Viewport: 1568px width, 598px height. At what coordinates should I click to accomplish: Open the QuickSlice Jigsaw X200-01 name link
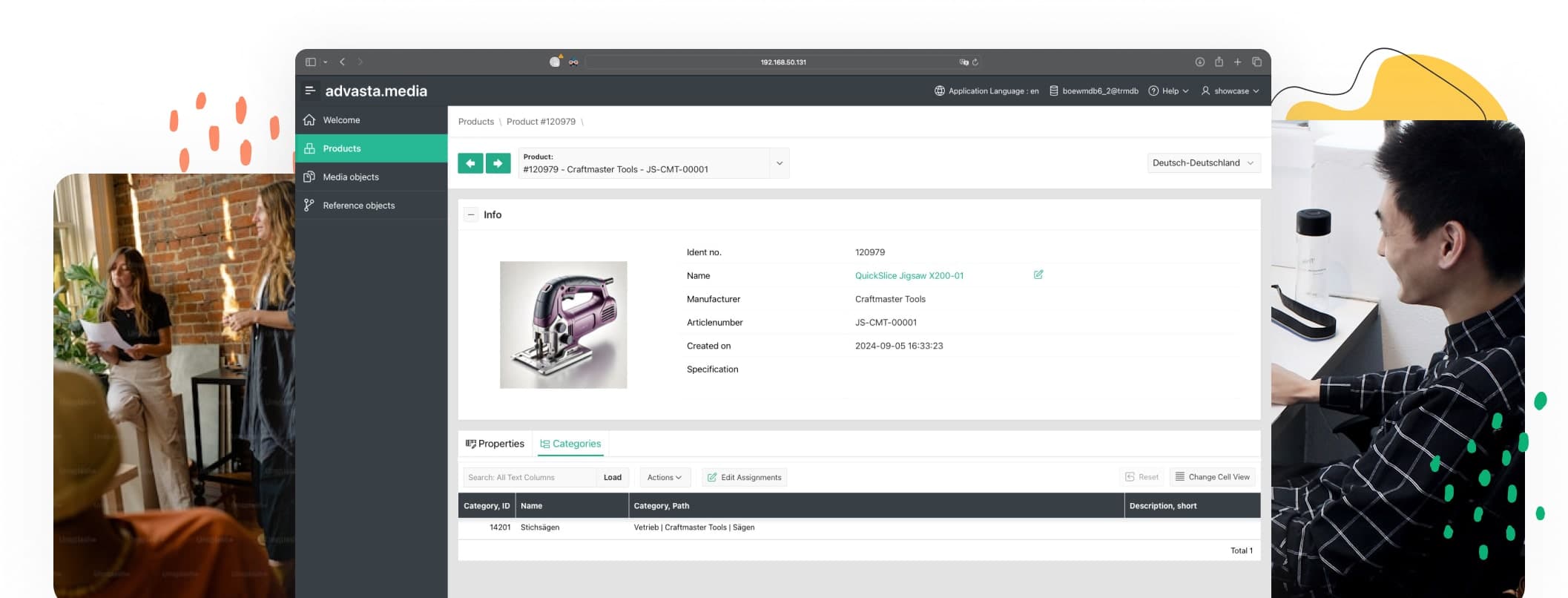coord(909,276)
